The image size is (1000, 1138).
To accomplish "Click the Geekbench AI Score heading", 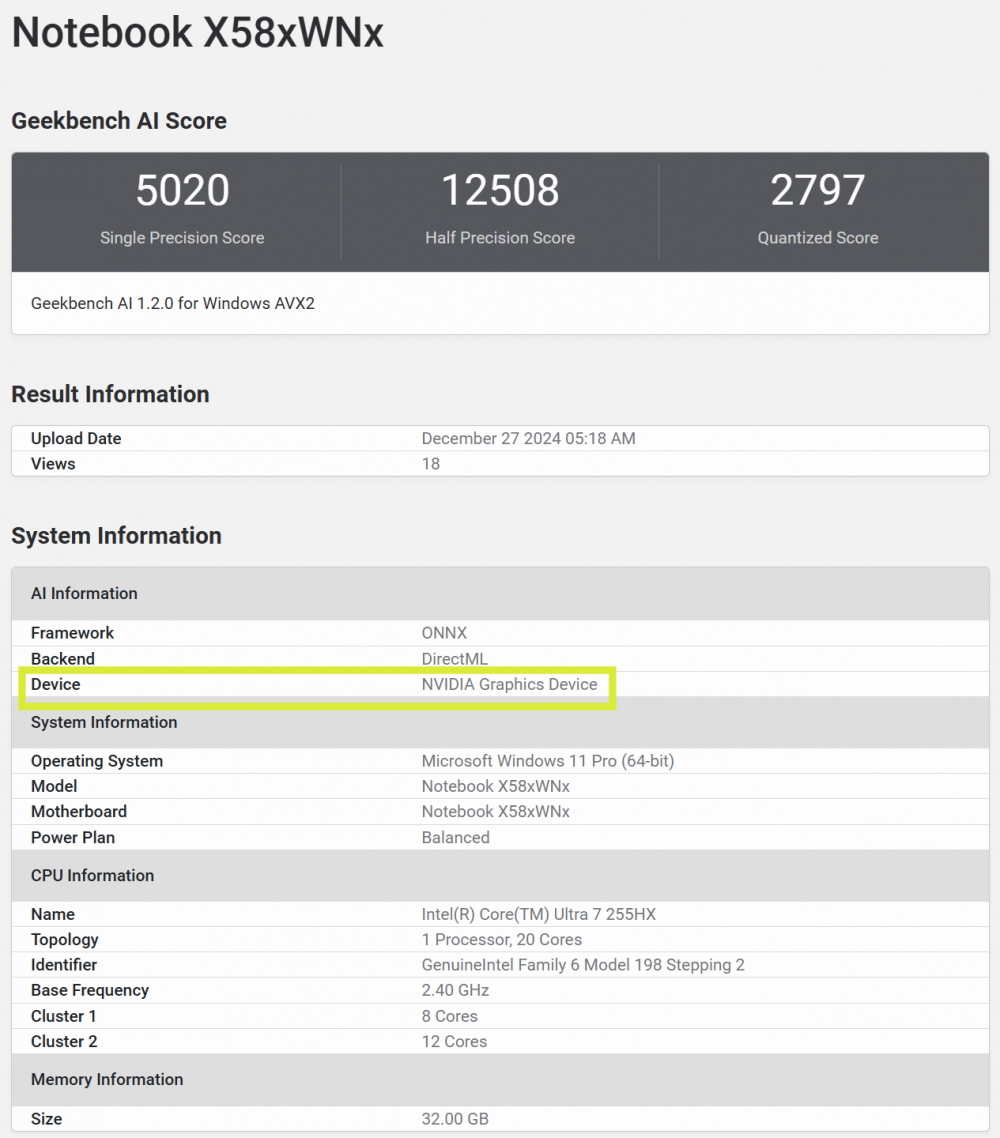I will (x=119, y=120).
